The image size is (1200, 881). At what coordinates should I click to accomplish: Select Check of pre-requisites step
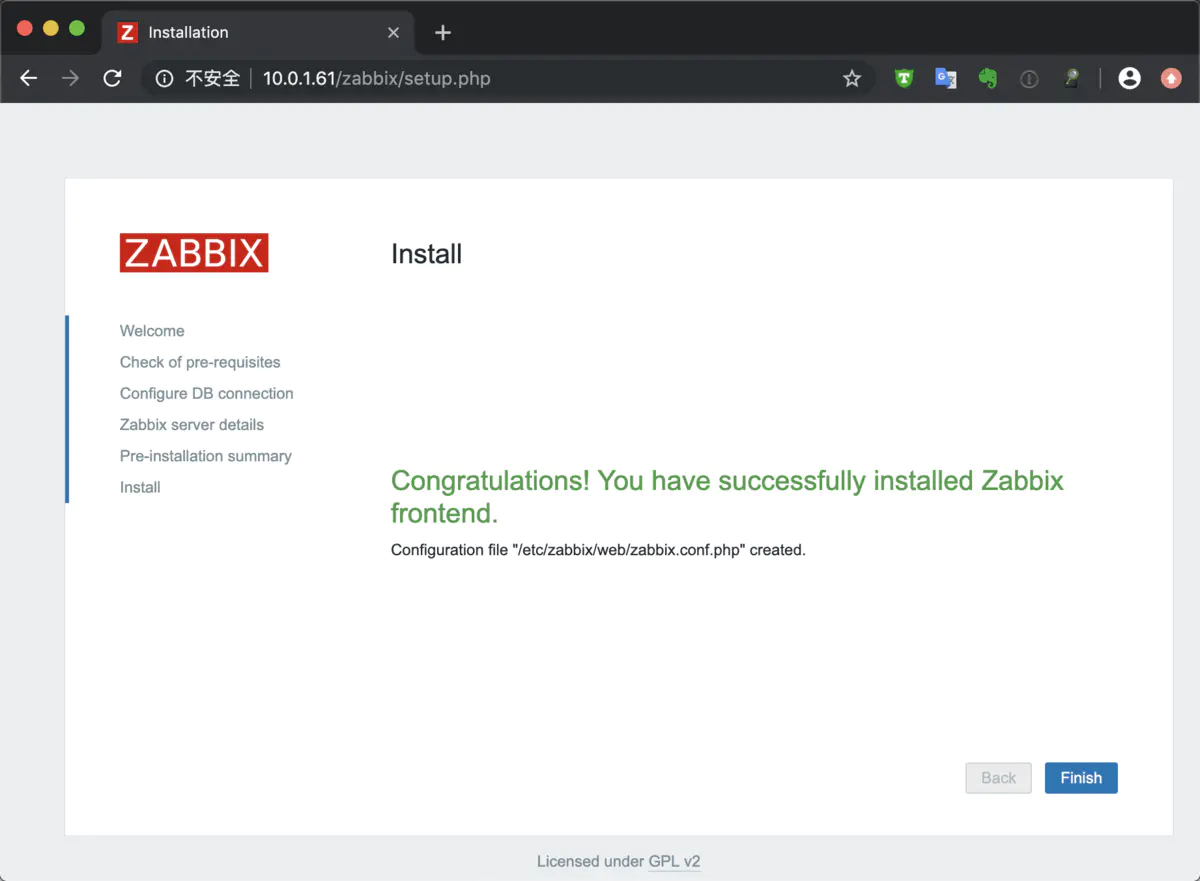pos(200,362)
